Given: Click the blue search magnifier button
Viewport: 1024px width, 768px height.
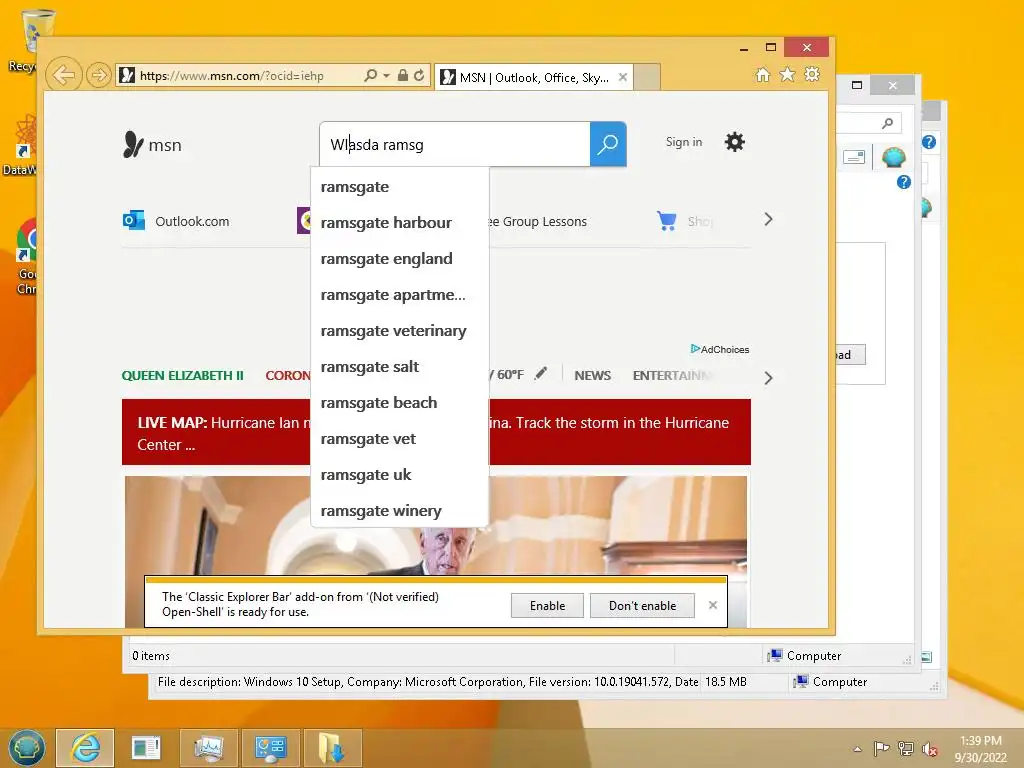Looking at the screenshot, I should point(608,144).
